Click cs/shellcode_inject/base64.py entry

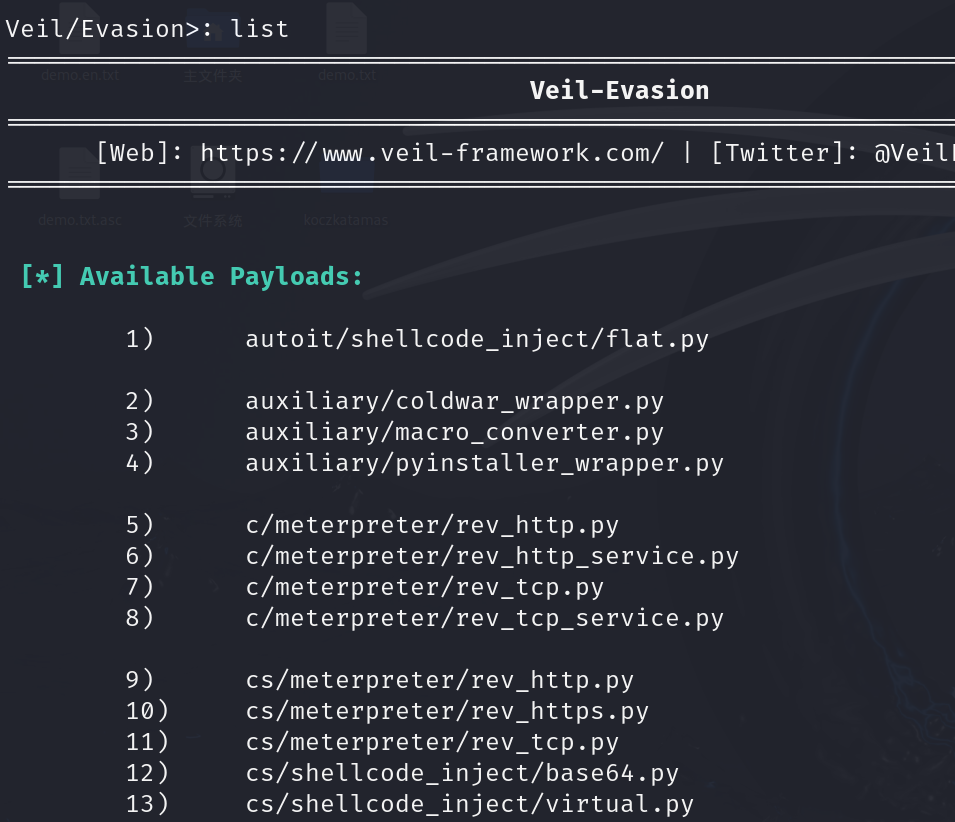click(462, 773)
